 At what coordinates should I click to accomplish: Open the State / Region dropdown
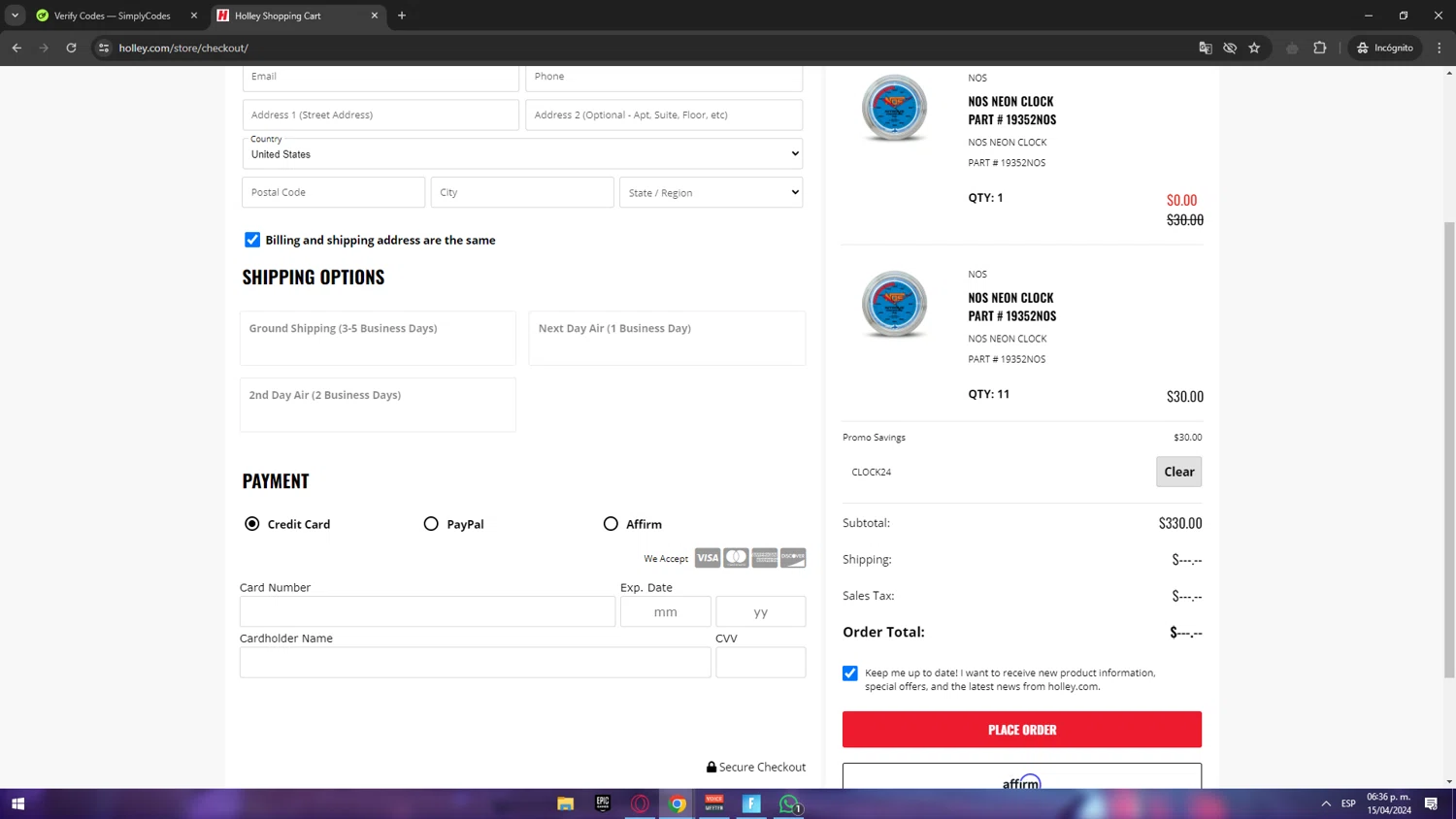coord(711,192)
